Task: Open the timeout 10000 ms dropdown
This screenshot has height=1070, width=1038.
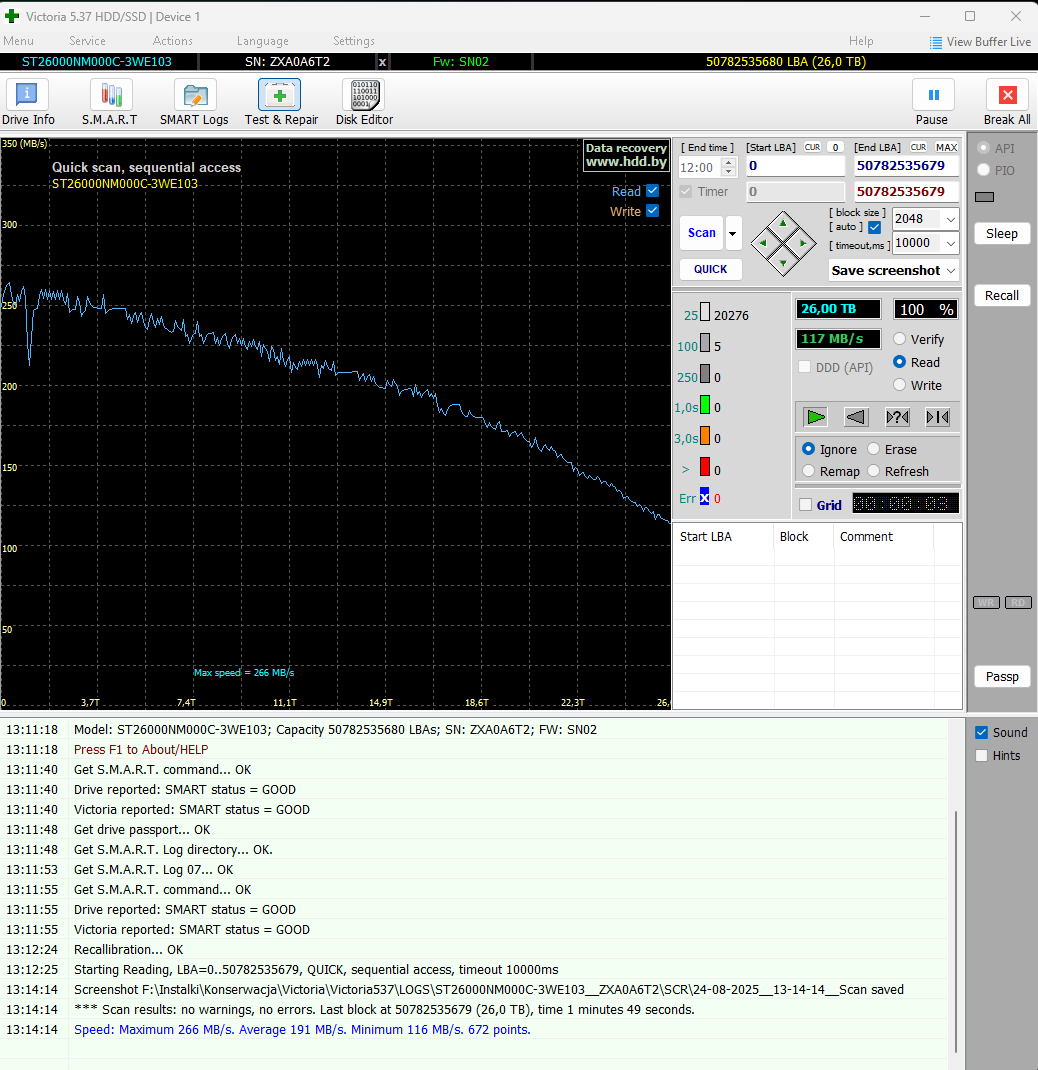Action: pyautogui.click(x=949, y=243)
